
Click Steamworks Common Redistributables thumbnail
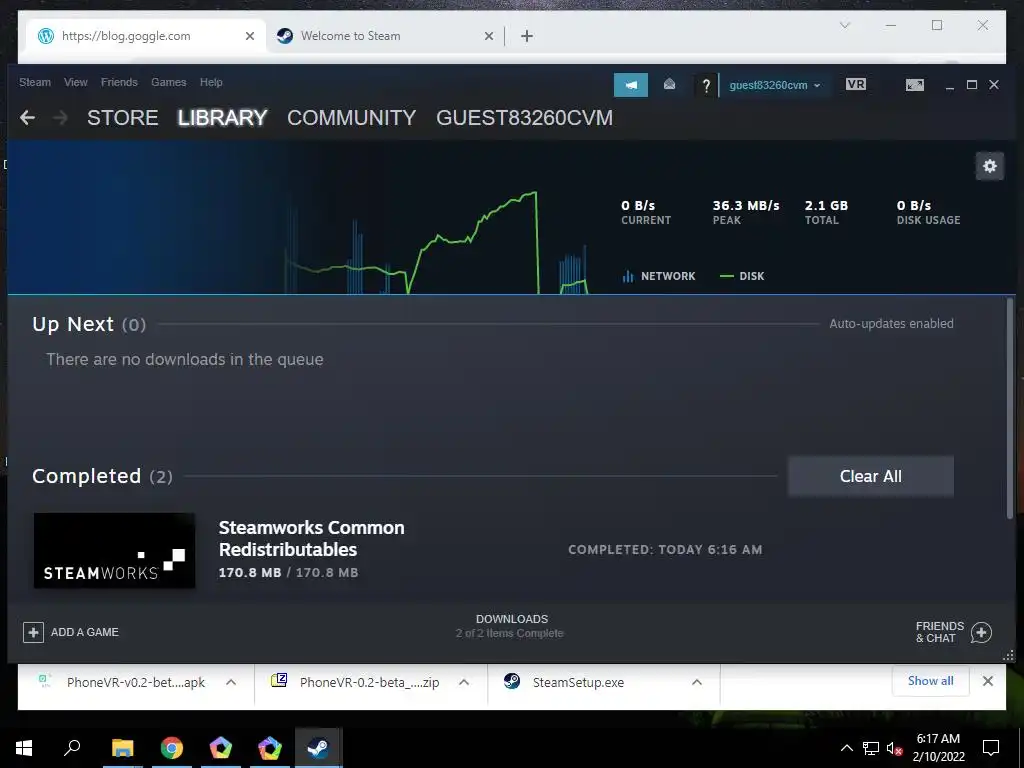coord(114,551)
